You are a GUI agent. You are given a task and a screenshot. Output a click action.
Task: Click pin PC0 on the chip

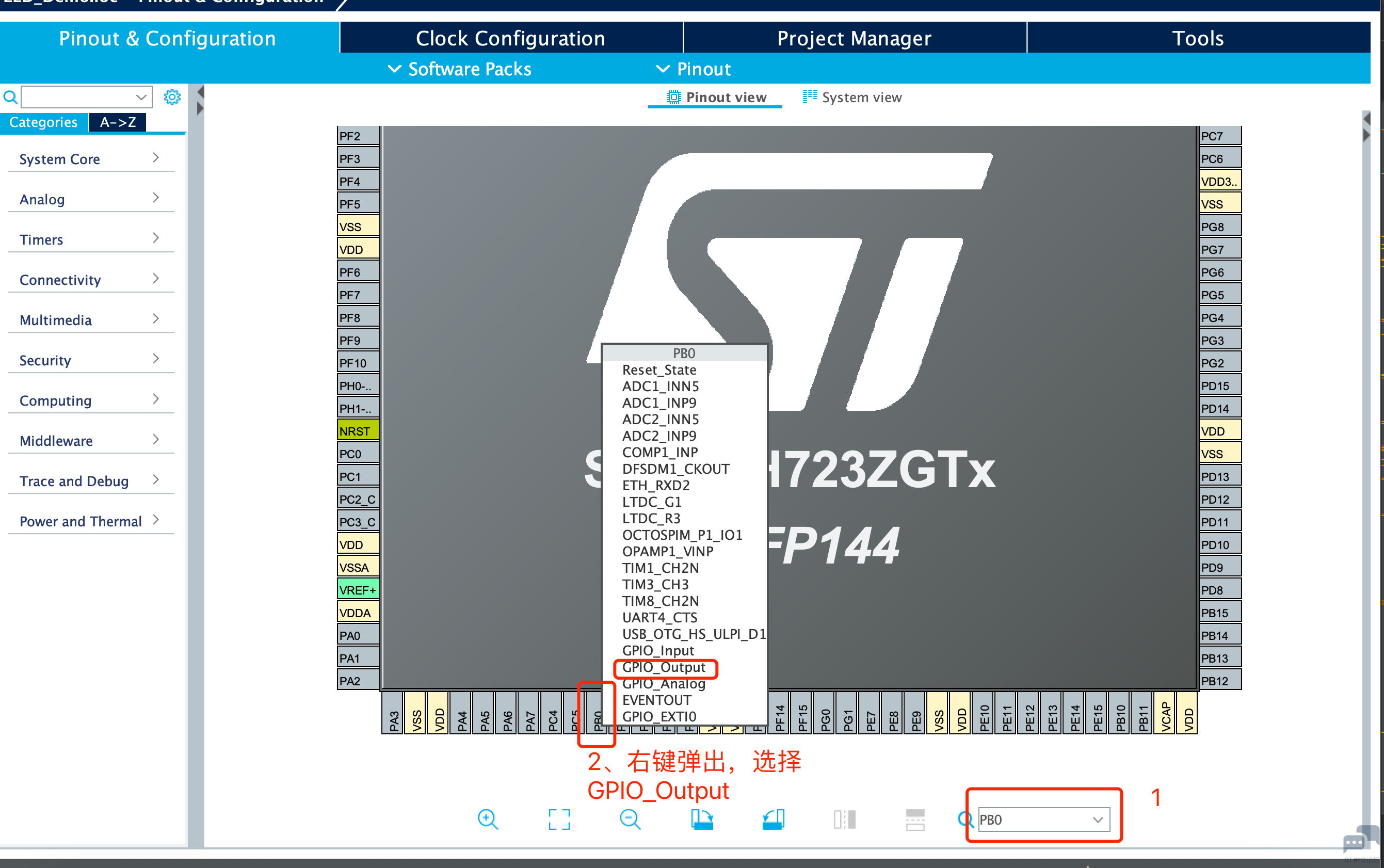pyautogui.click(x=358, y=454)
